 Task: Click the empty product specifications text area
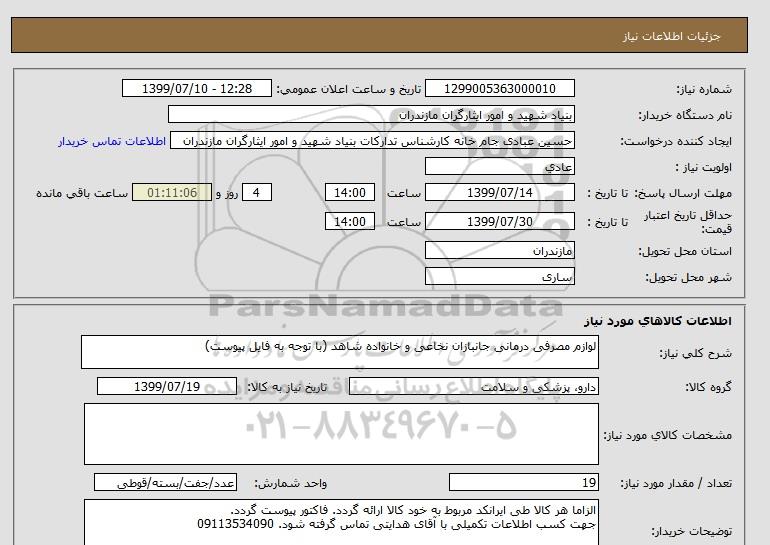(341, 434)
